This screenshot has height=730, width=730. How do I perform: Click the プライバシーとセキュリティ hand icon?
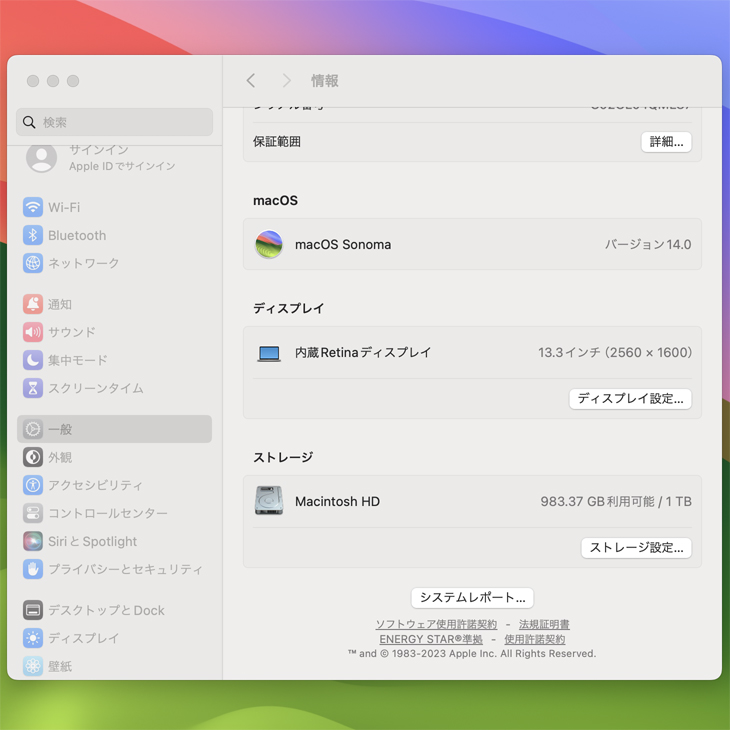click(x=33, y=569)
